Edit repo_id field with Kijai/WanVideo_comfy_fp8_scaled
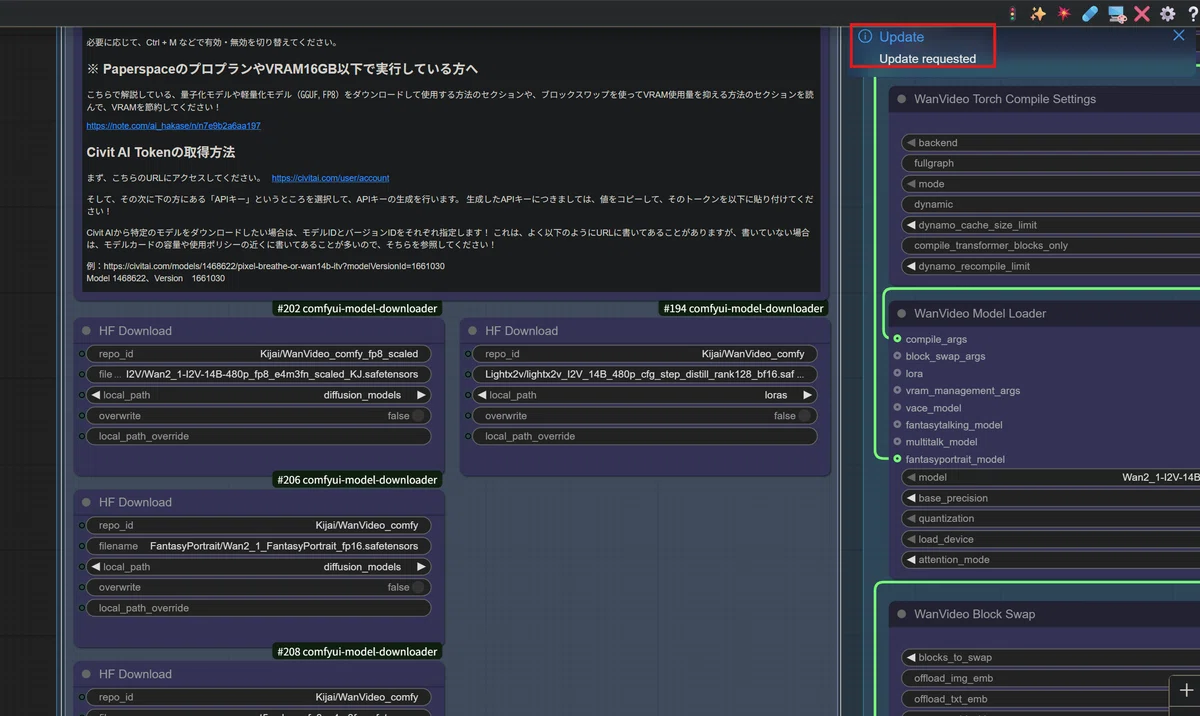The image size is (1200, 716). [258, 354]
